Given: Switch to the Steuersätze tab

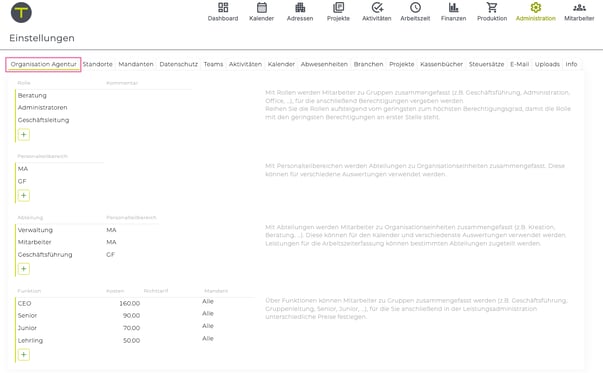Looking at the screenshot, I should [486, 64].
